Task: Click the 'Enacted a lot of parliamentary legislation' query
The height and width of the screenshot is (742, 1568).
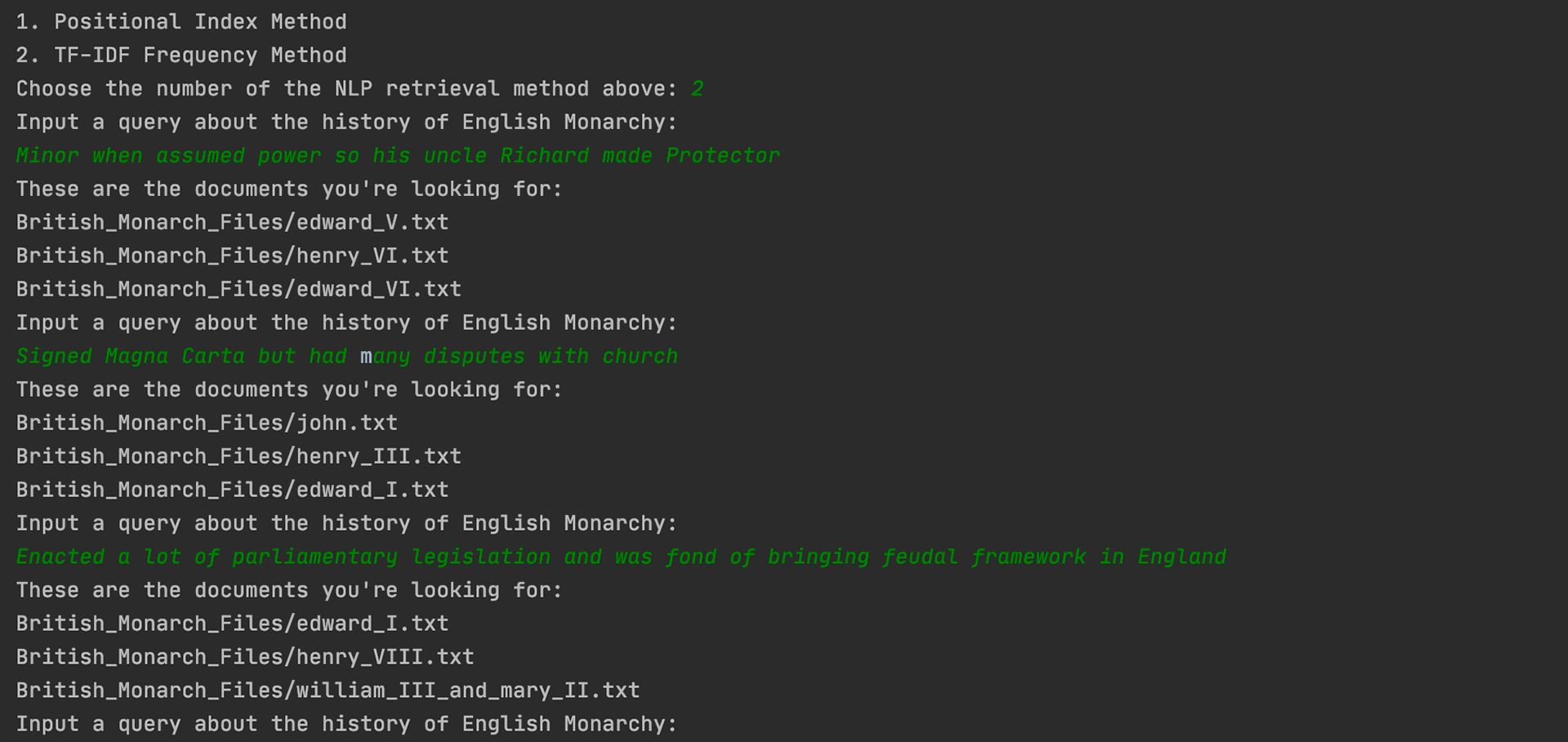Action: coord(283,558)
